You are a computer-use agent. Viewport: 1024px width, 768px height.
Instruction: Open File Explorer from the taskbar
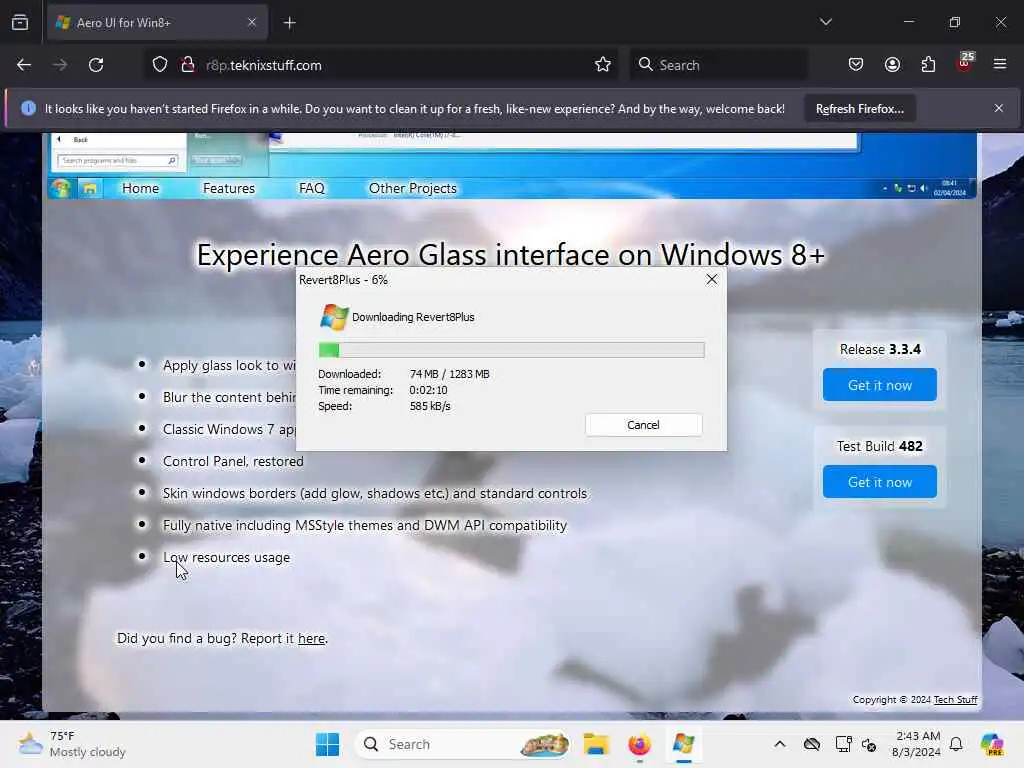(x=596, y=744)
